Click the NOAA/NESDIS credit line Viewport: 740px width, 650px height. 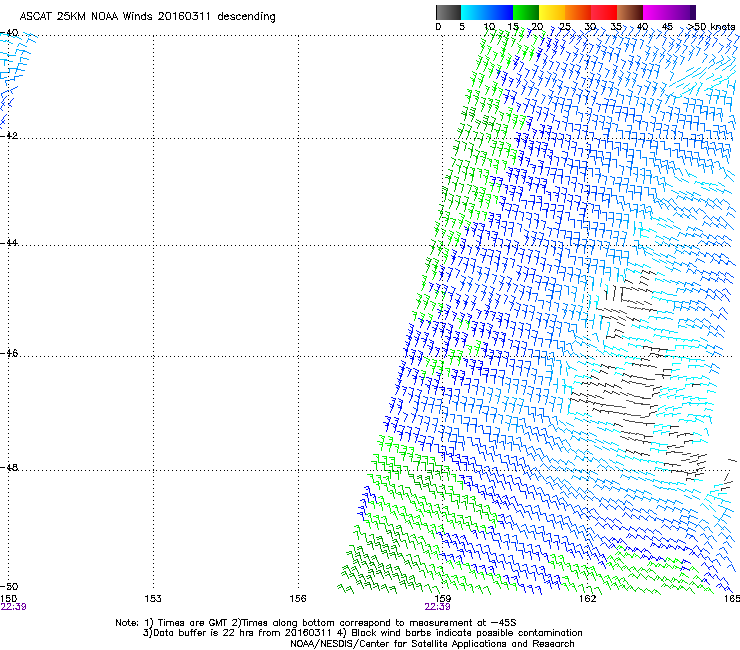click(432, 644)
